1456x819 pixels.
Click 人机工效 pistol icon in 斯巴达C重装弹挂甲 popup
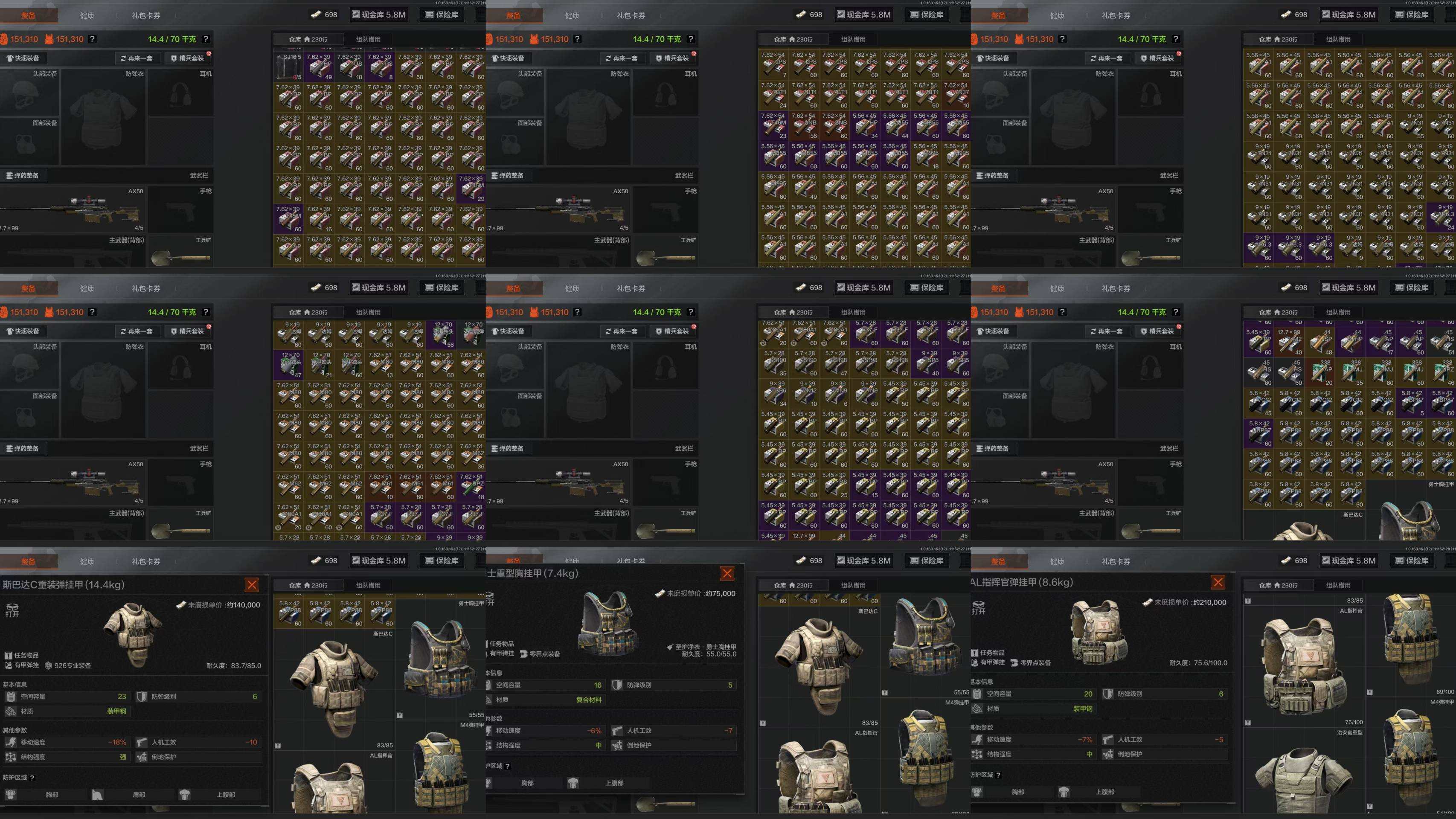click(141, 742)
